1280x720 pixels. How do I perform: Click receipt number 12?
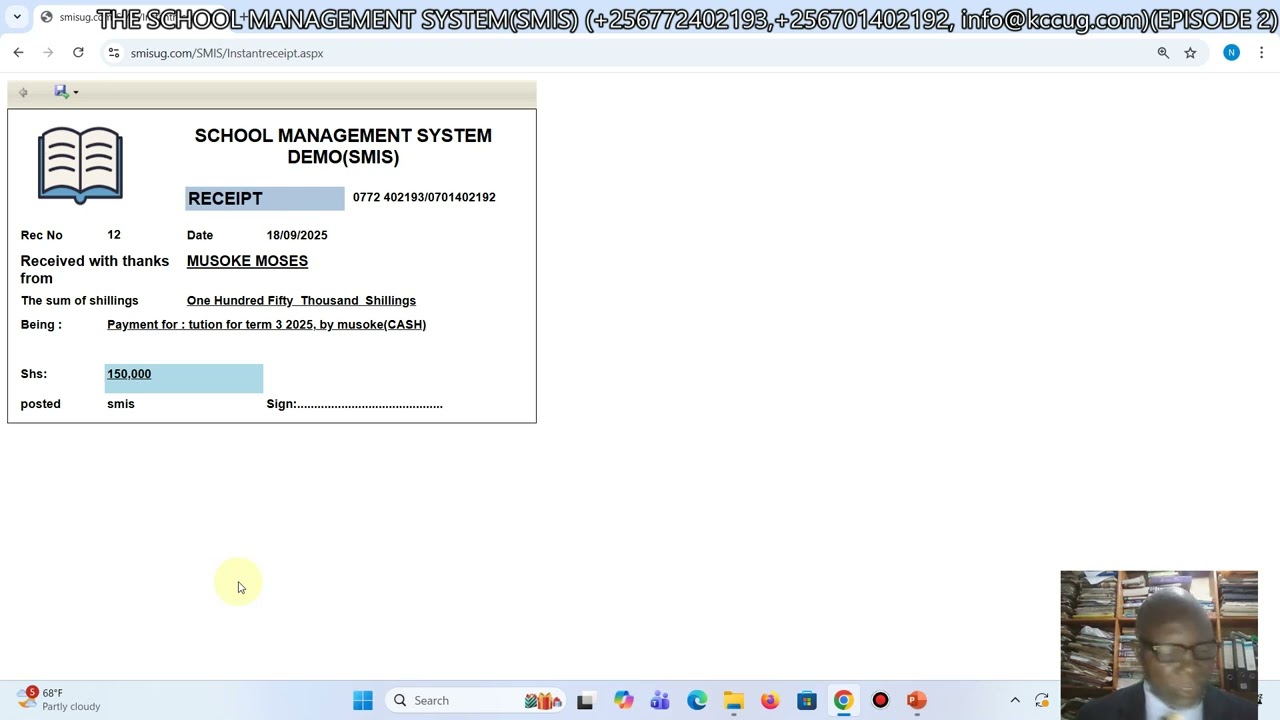[114, 235]
